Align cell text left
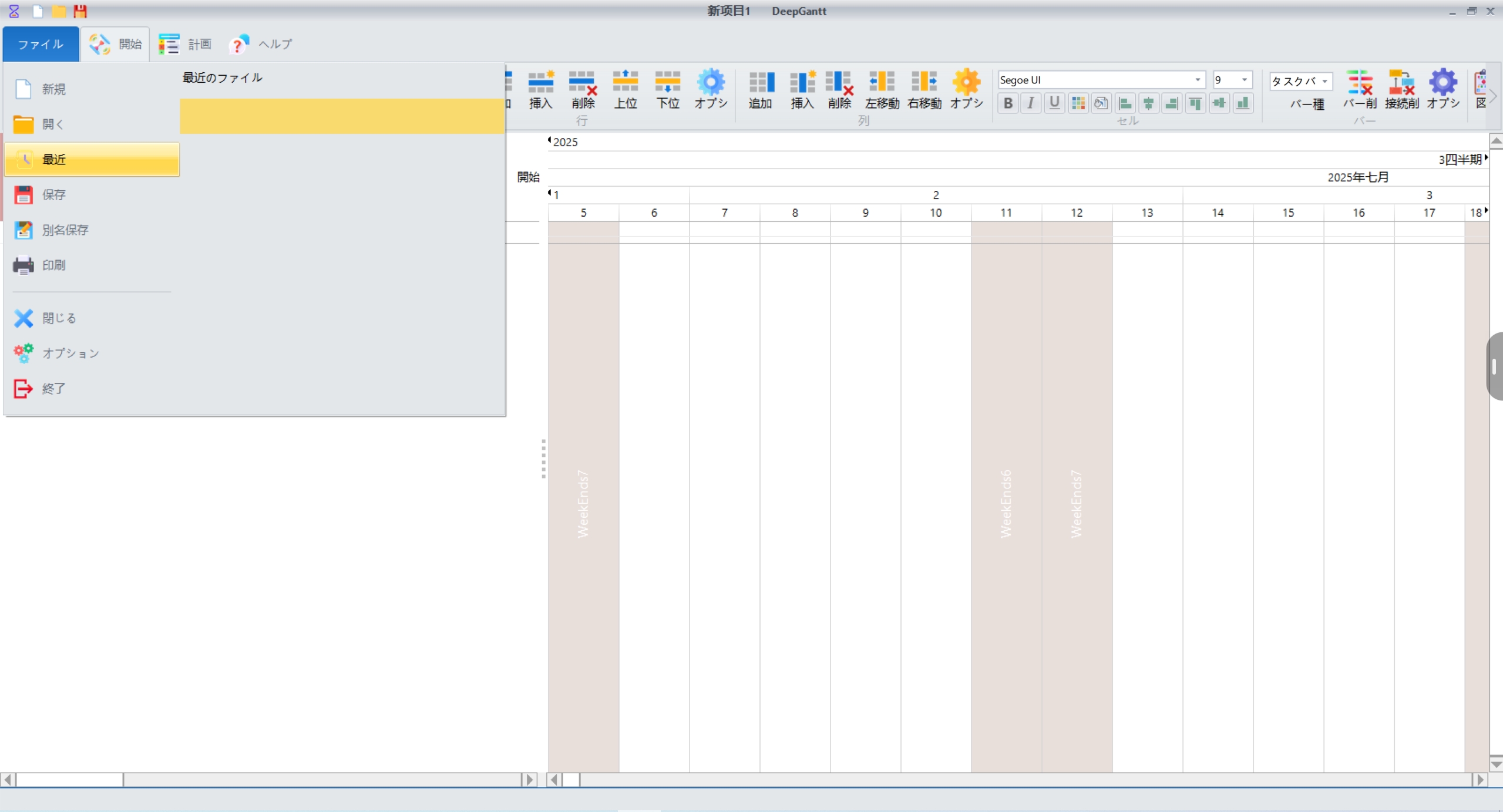The height and width of the screenshot is (812, 1503). (1125, 103)
